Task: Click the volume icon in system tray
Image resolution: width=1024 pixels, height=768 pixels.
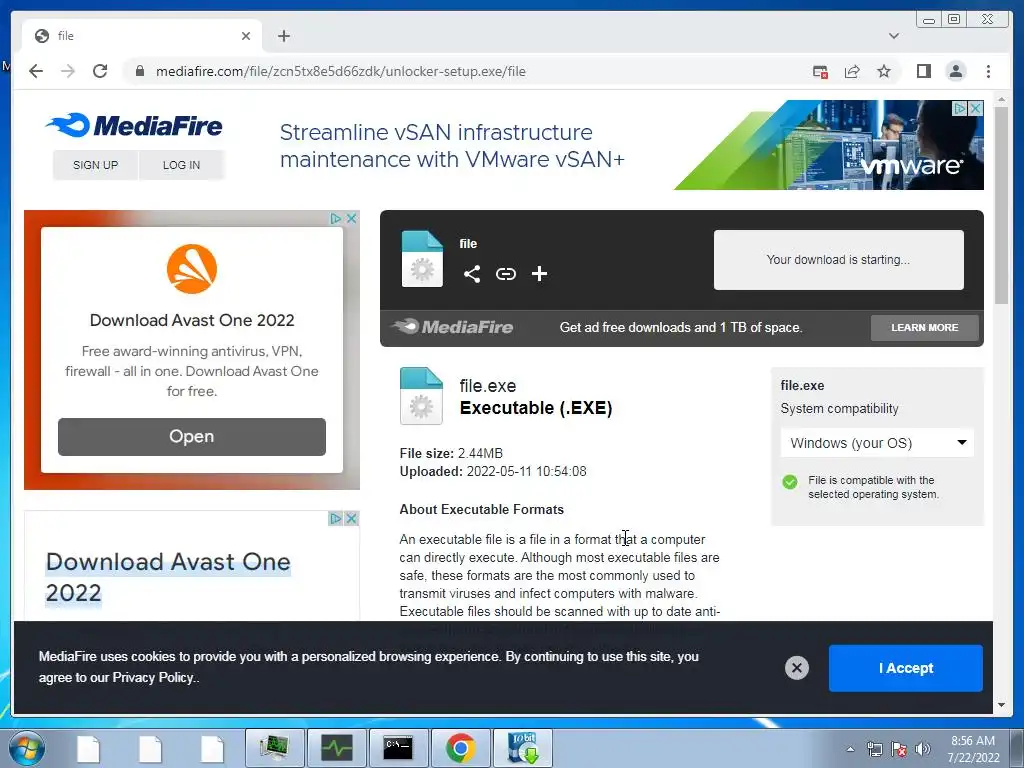Action: [922, 749]
